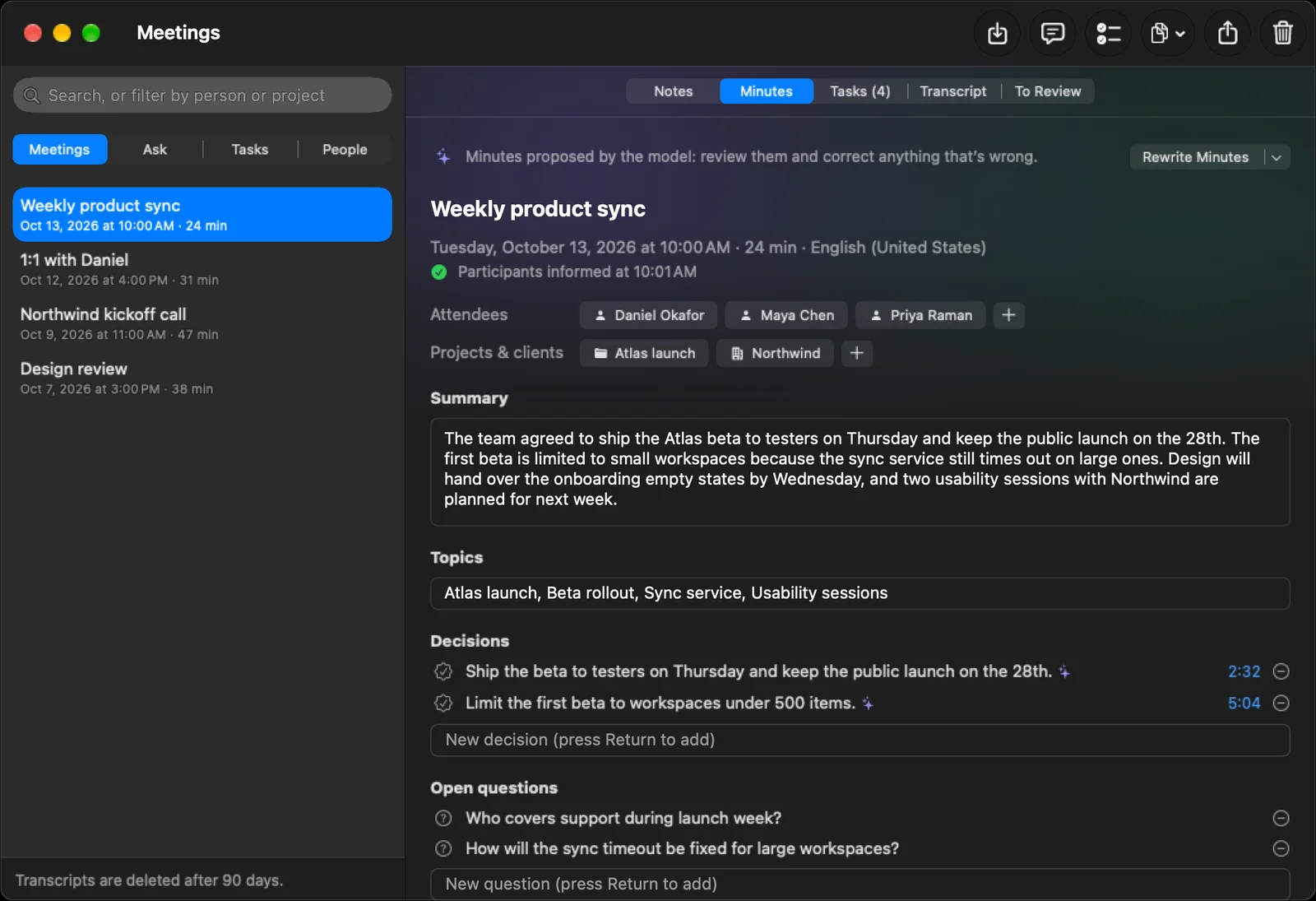This screenshot has width=1316, height=901.
Task: Jump to transcript time 2:32
Action: 1244,671
